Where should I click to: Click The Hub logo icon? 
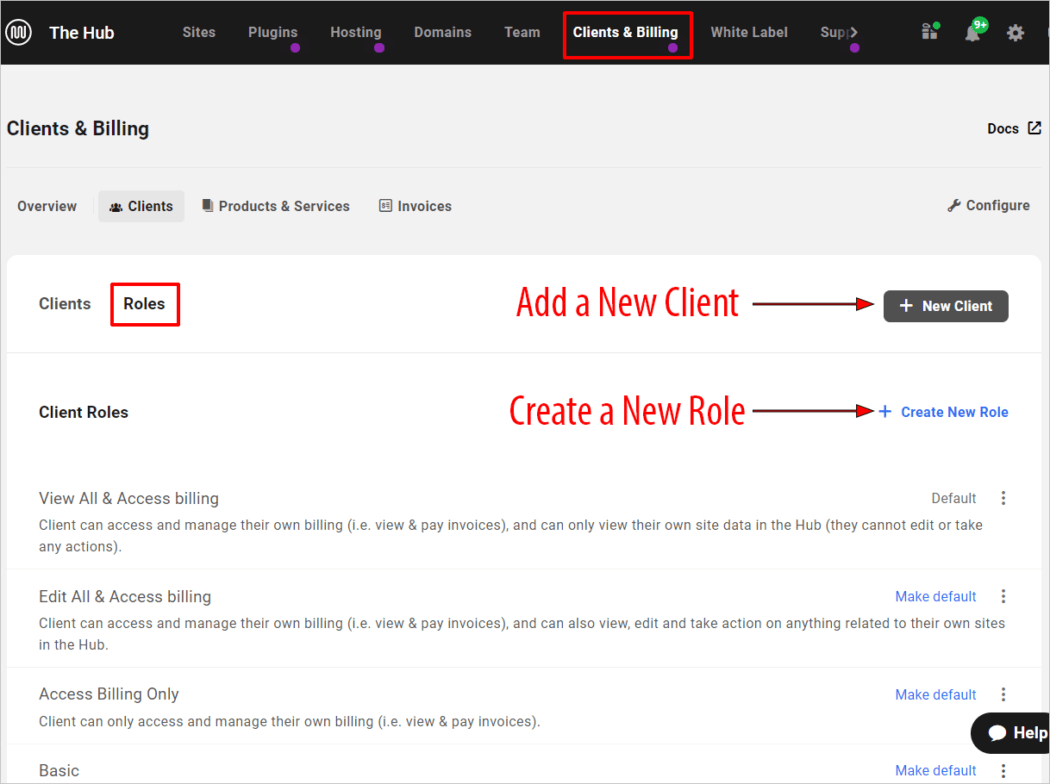coord(17,32)
